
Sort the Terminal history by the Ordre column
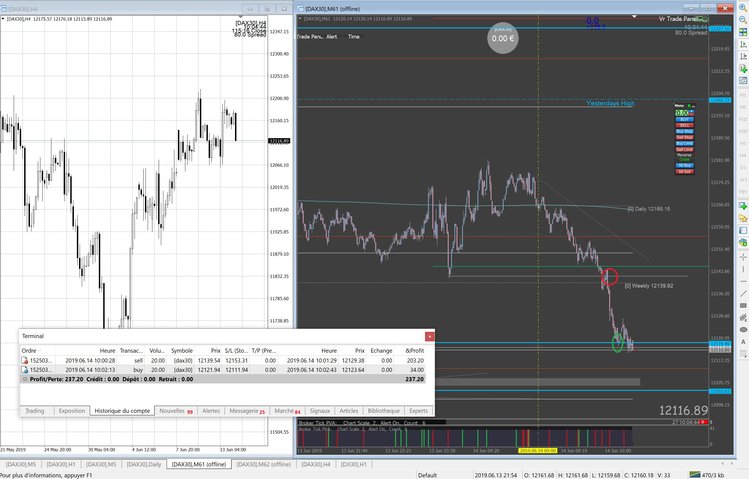pos(30,350)
